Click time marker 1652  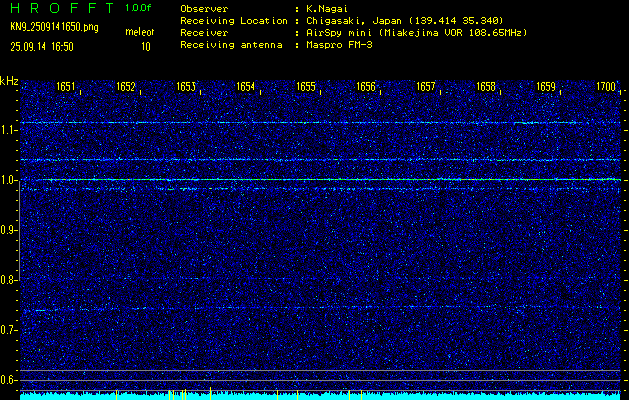pos(126,86)
